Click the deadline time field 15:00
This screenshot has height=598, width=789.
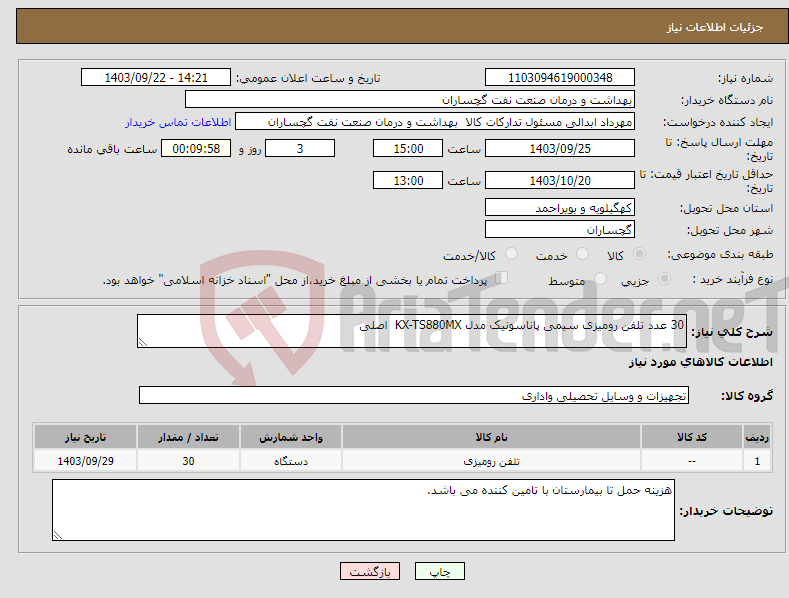(x=408, y=148)
